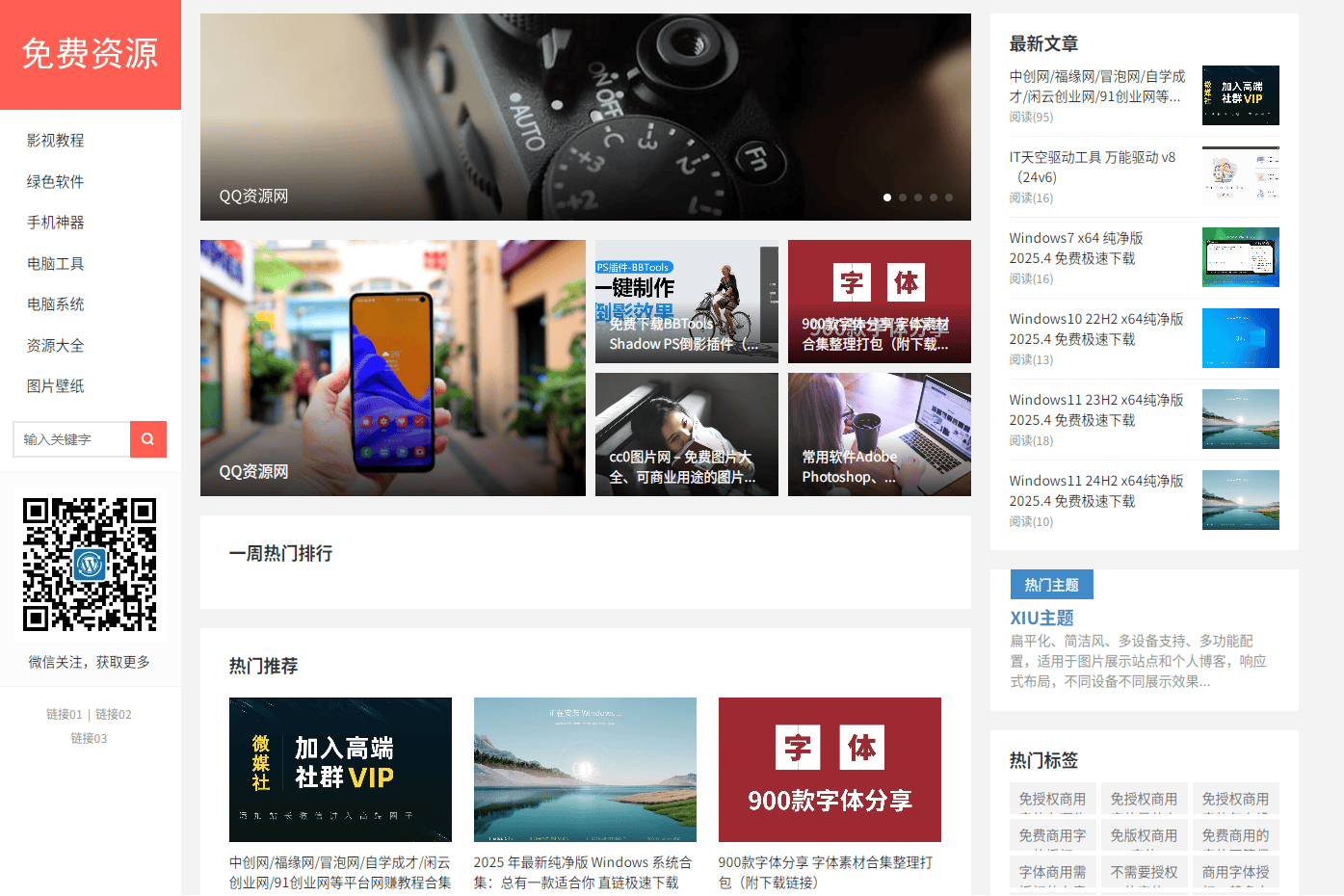Screen dimensions: 1344x896
Task: Select the third carousel dot indicator
Action: [x=918, y=198]
